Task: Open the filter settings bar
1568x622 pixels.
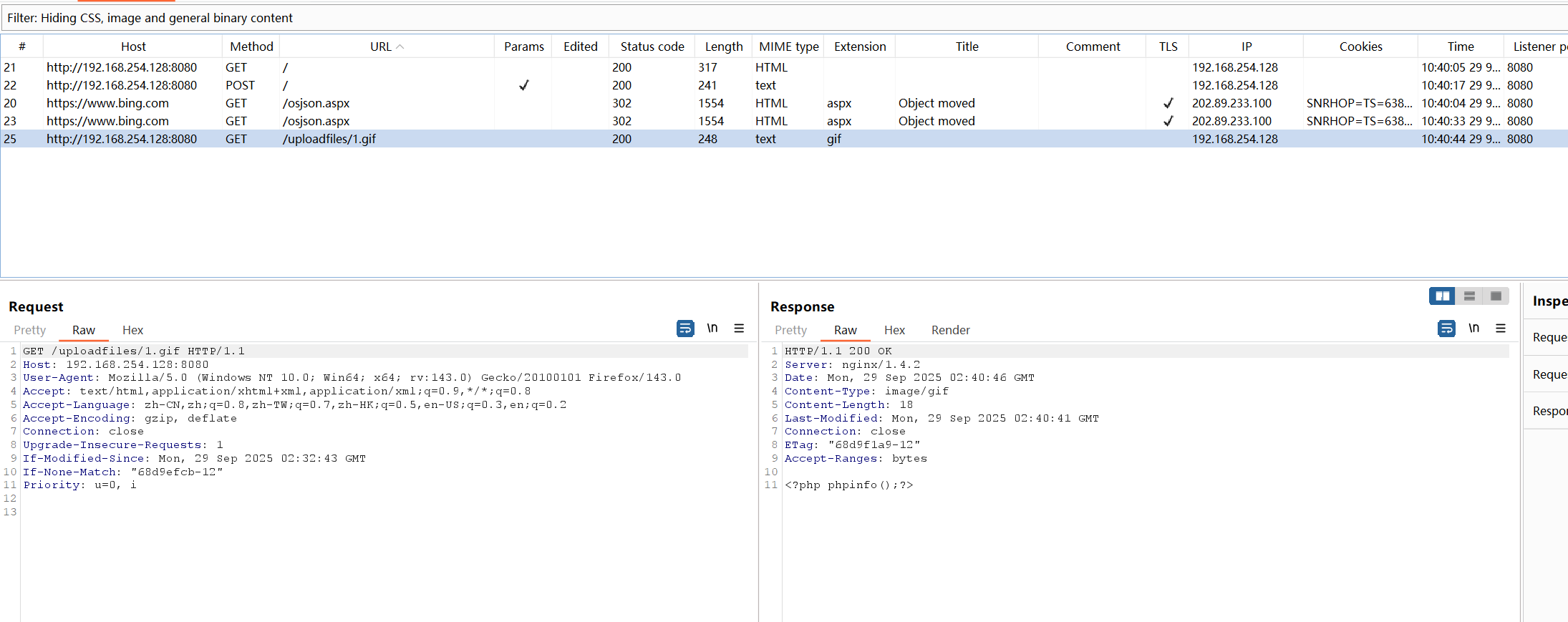Action: pyautogui.click(x=784, y=18)
